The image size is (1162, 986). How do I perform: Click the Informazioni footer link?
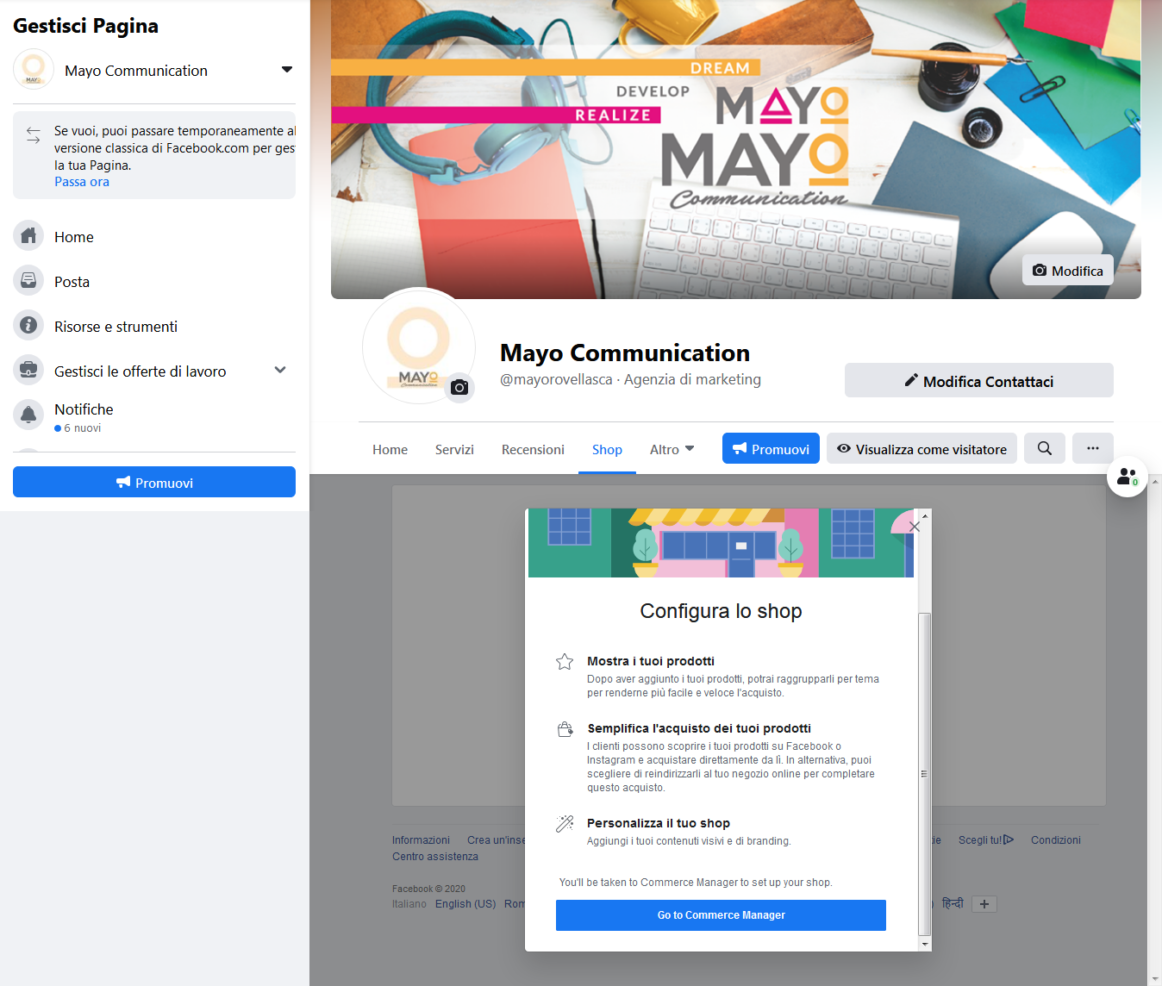coord(421,840)
